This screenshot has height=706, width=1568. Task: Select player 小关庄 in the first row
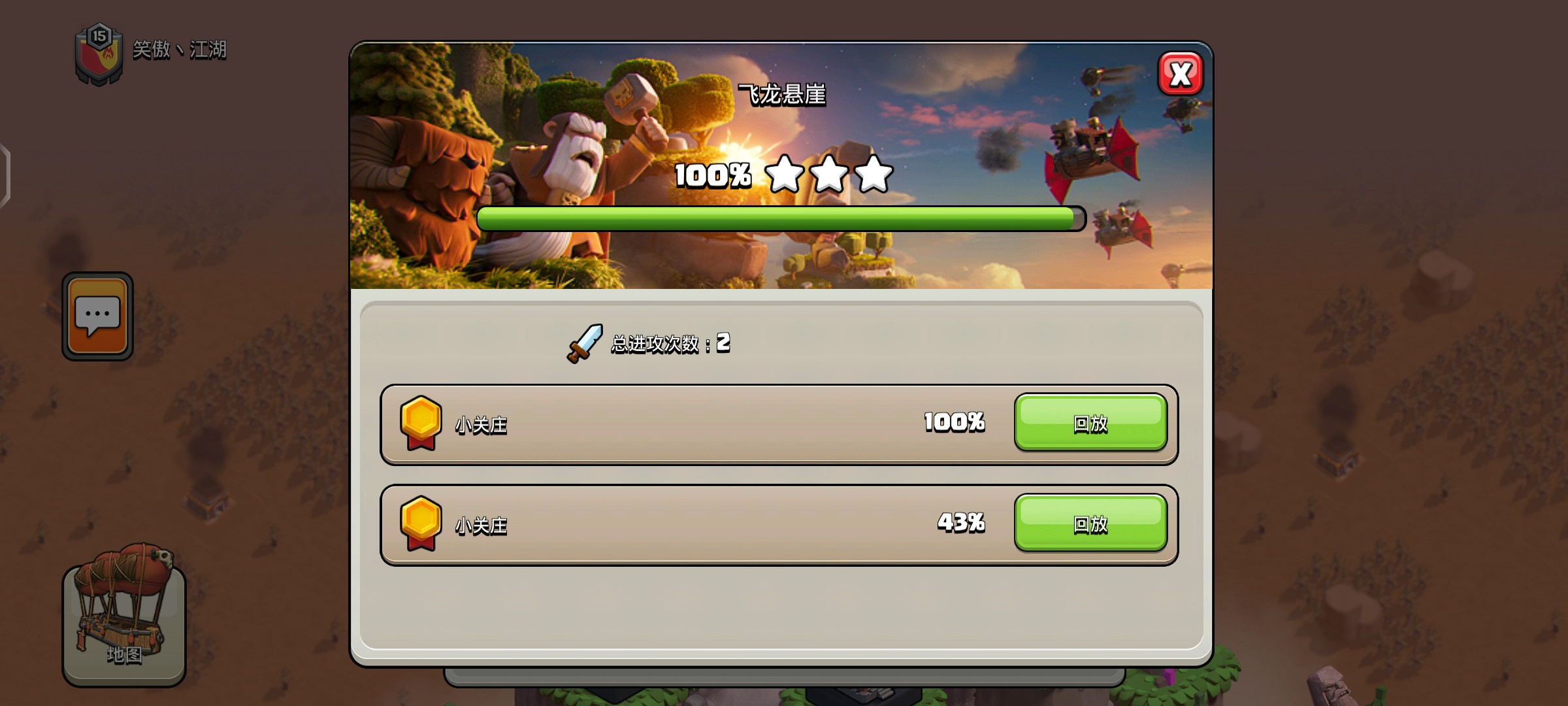482,425
